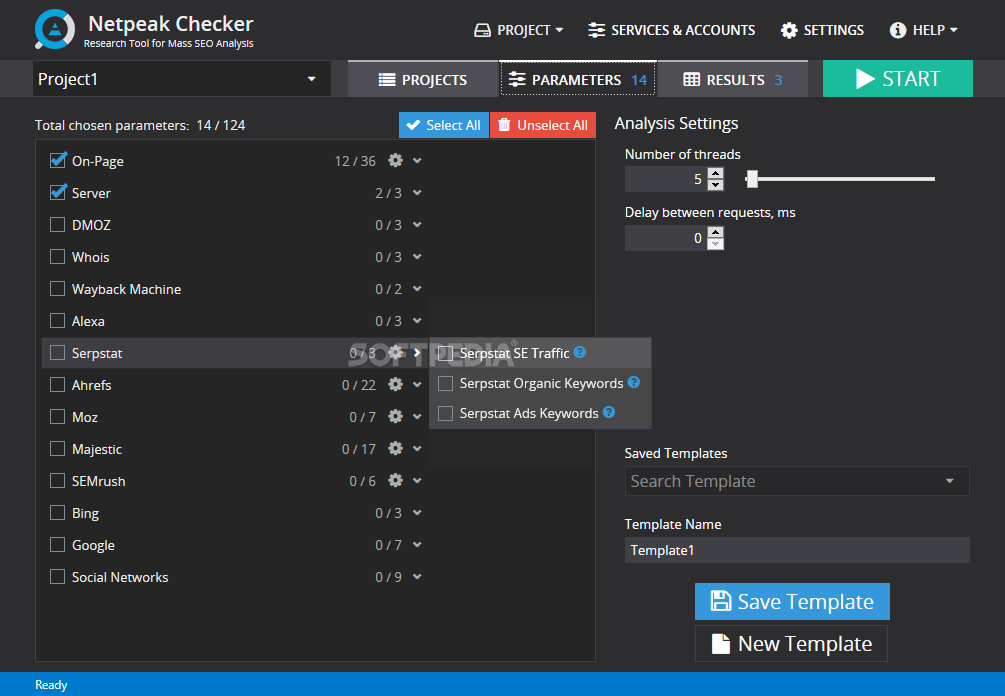Screen dimensions: 1005x696
Task: Increase number of threads with up arrow
Action: click(x=716, y=173)
